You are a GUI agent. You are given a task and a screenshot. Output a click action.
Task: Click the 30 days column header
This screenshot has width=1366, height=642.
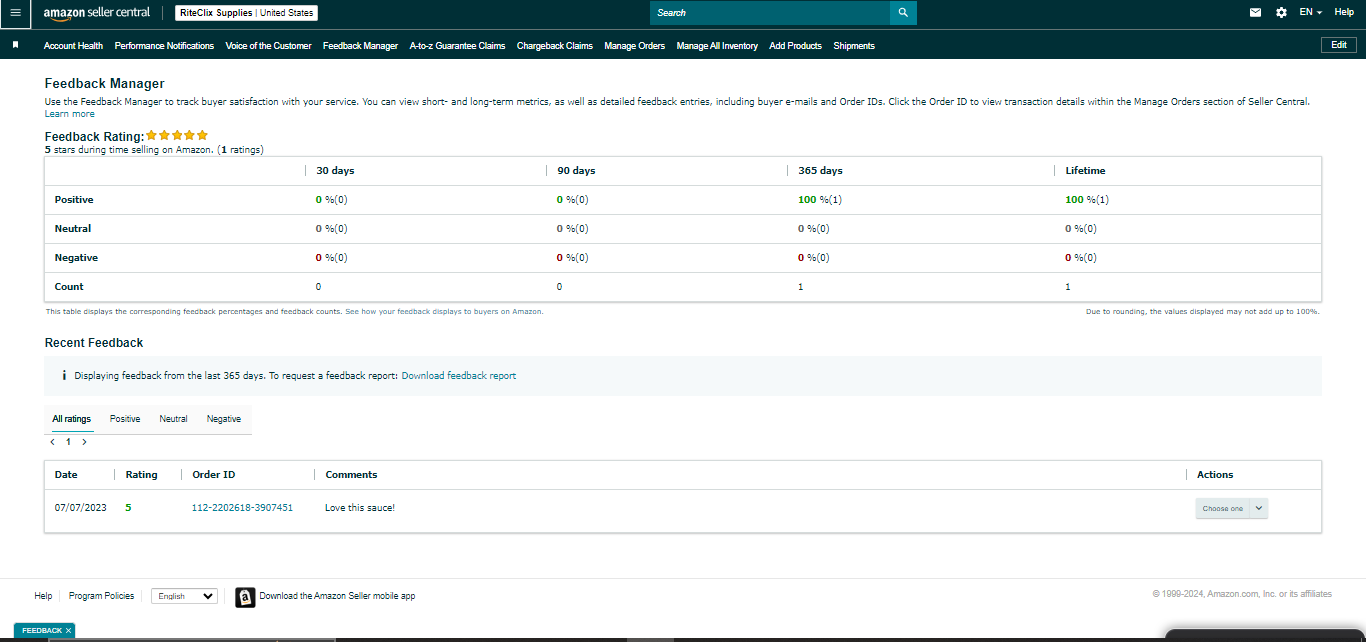pos(335,171)
